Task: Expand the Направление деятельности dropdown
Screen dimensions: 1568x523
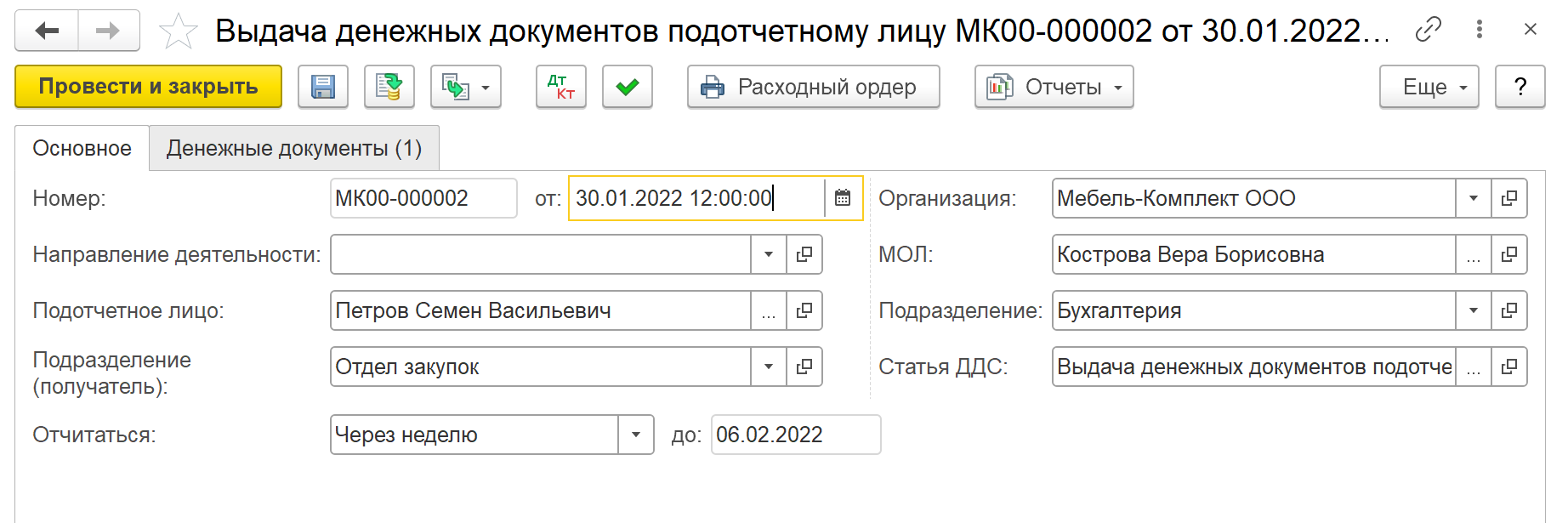Action: [x=768, y=254]
